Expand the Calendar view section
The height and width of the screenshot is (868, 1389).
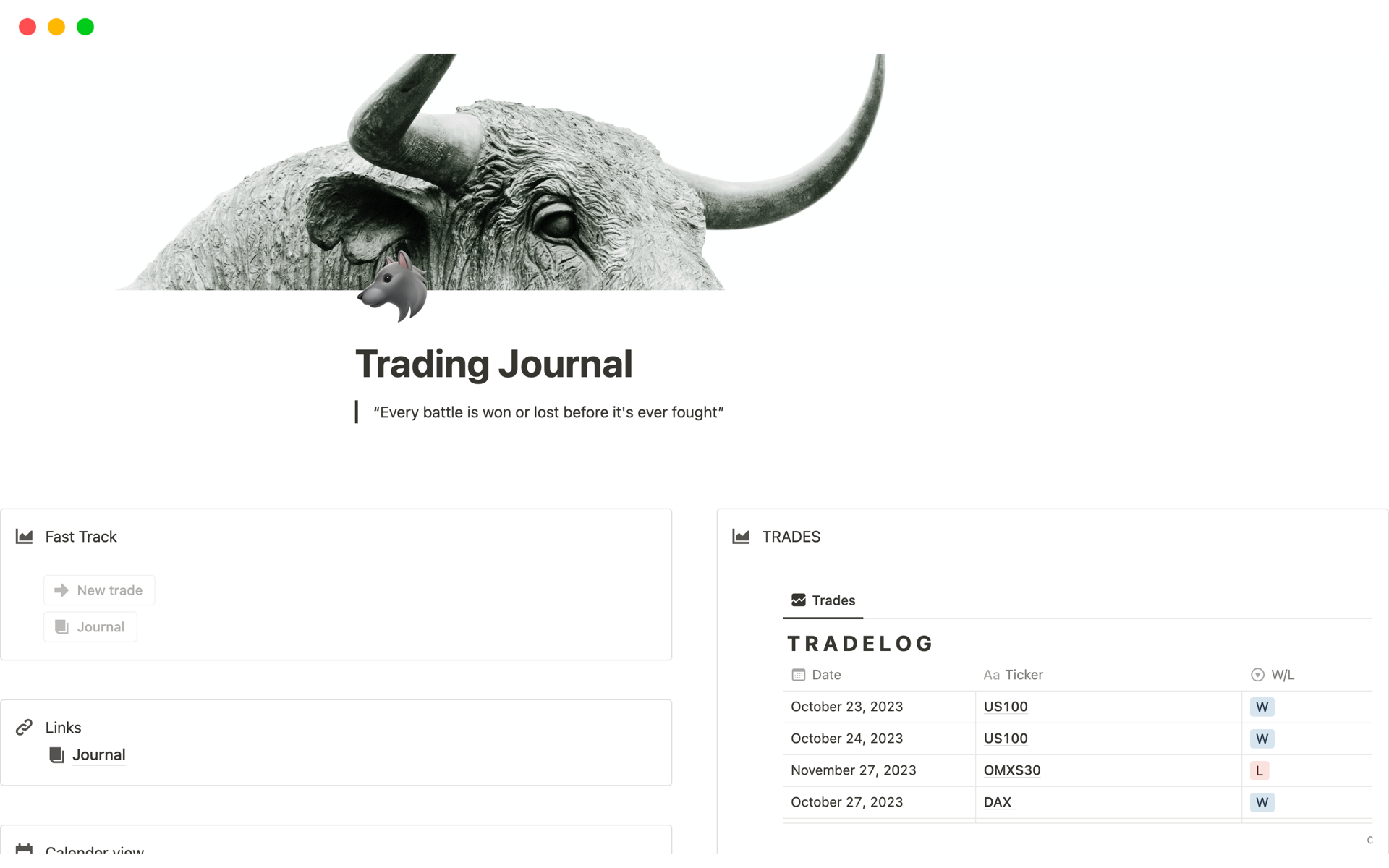(x=95, y=846)
